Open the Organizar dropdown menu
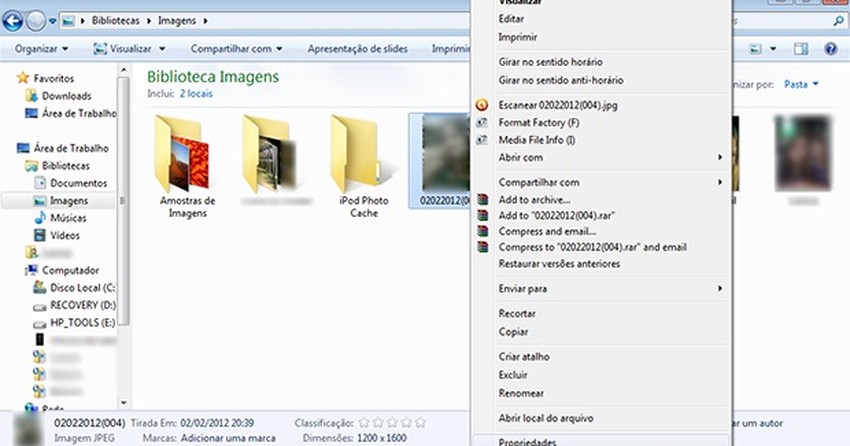 click(42, 48)
